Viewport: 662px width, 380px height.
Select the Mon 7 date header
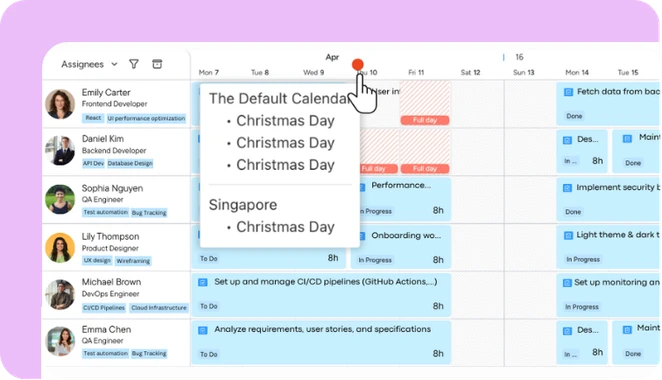tap(209, 72)
